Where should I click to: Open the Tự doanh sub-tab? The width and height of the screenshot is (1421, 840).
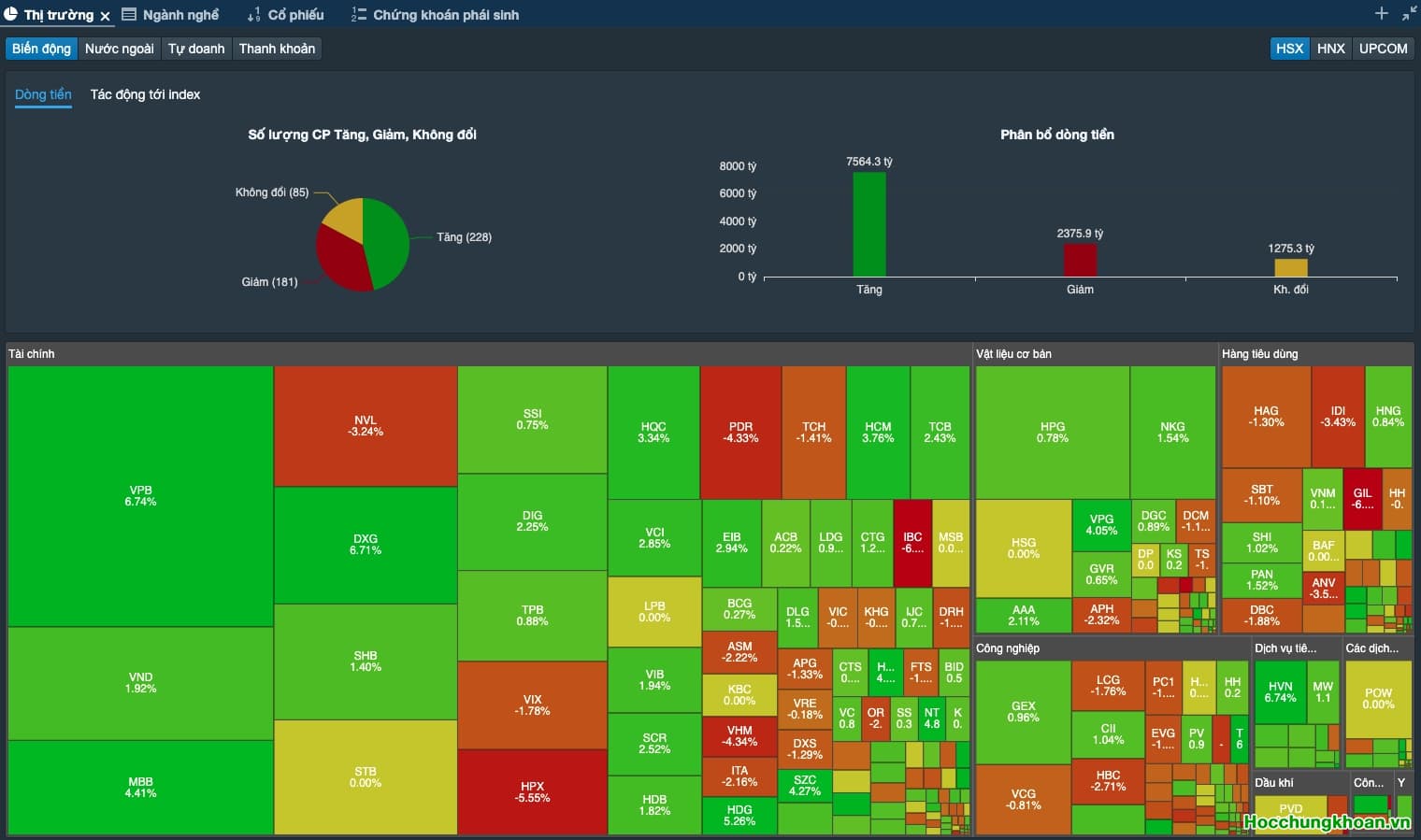tap(196, 49)
